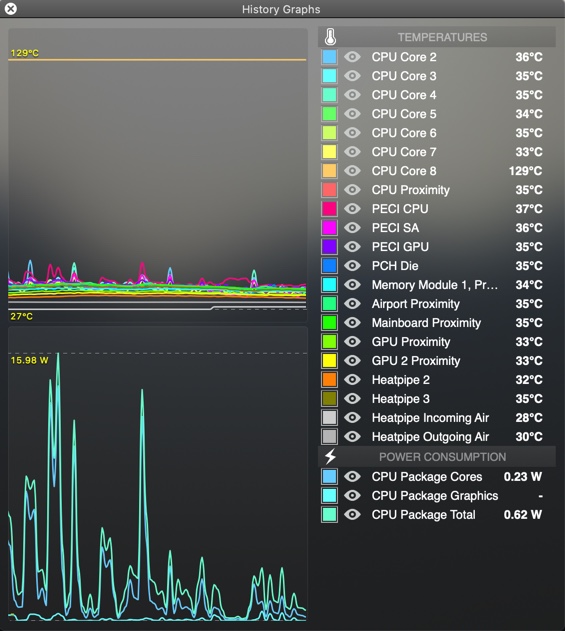
Task: Click the 0.23 W CPU Package Cores value
Action: pyautogui.click(x=523, y=476)
